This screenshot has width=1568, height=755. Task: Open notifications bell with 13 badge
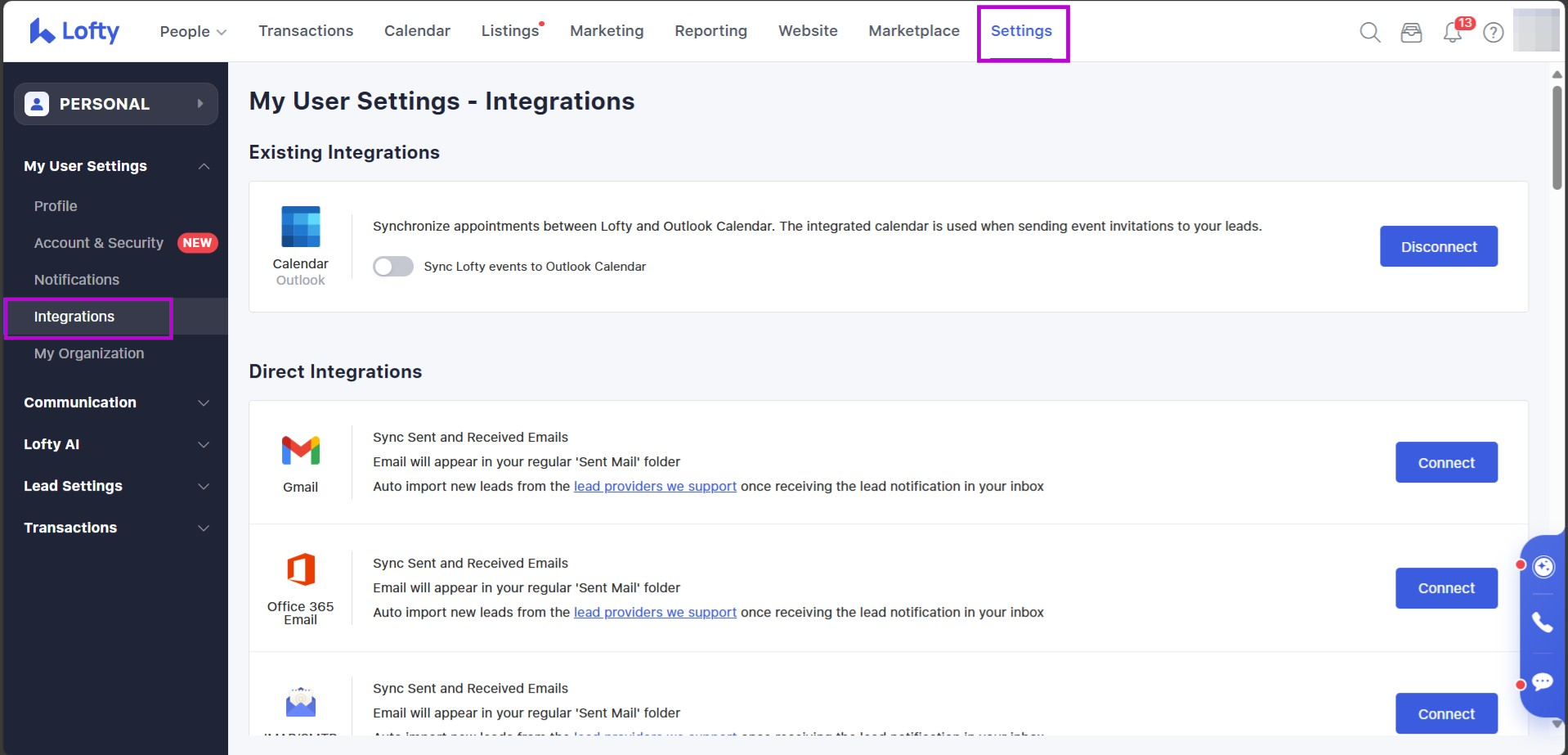(x=1453, y=33)
